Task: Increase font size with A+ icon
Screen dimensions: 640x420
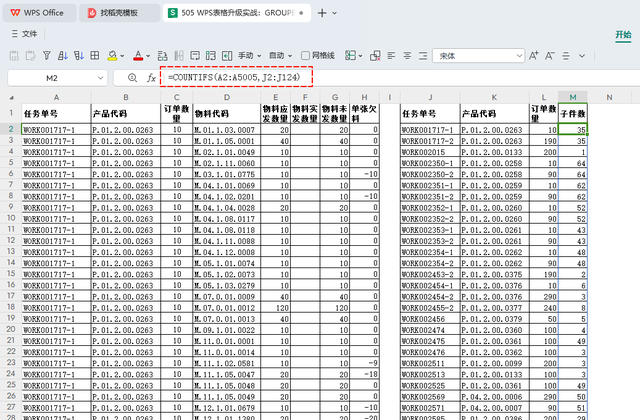Action: 533,56
